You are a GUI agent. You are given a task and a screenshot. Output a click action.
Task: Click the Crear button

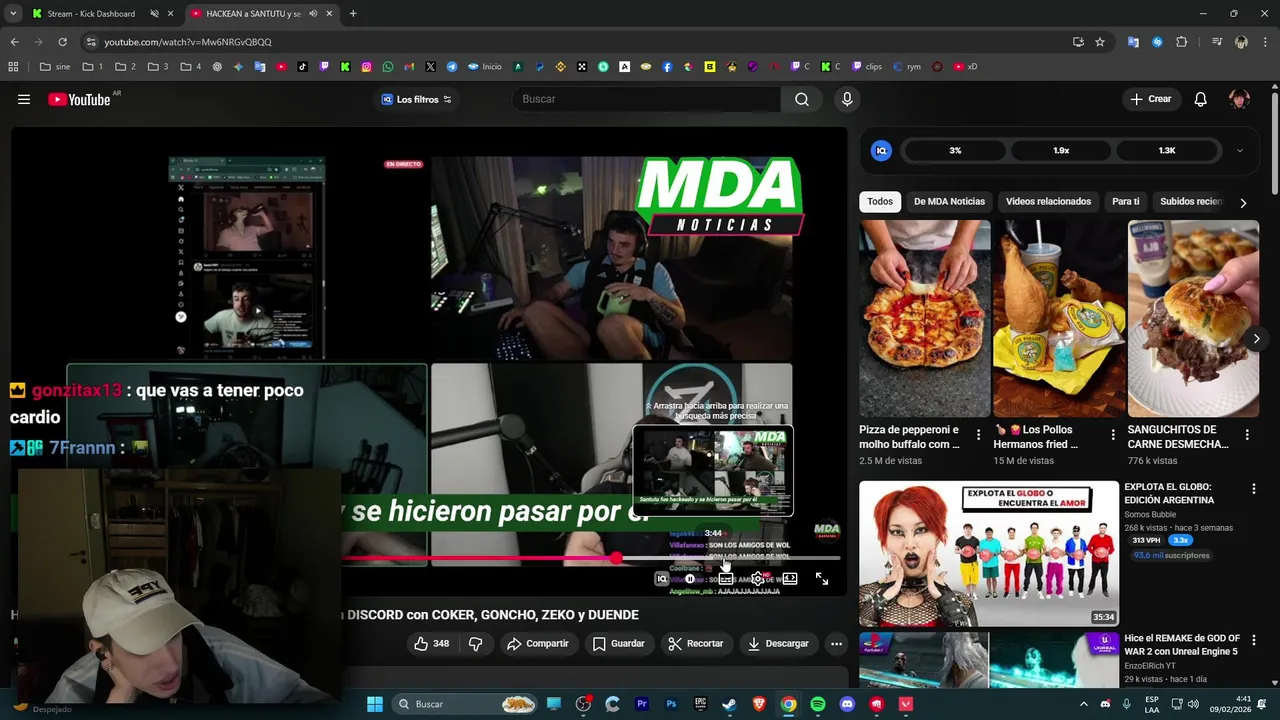(x=1150, y=99)
